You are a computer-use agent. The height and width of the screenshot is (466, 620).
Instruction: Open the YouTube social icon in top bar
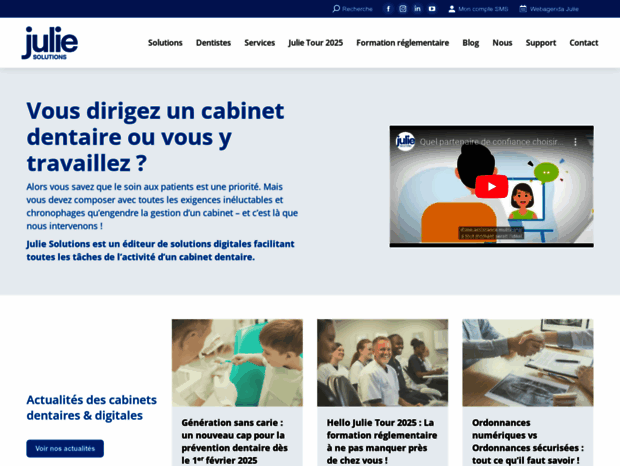(x=432, y=9)
